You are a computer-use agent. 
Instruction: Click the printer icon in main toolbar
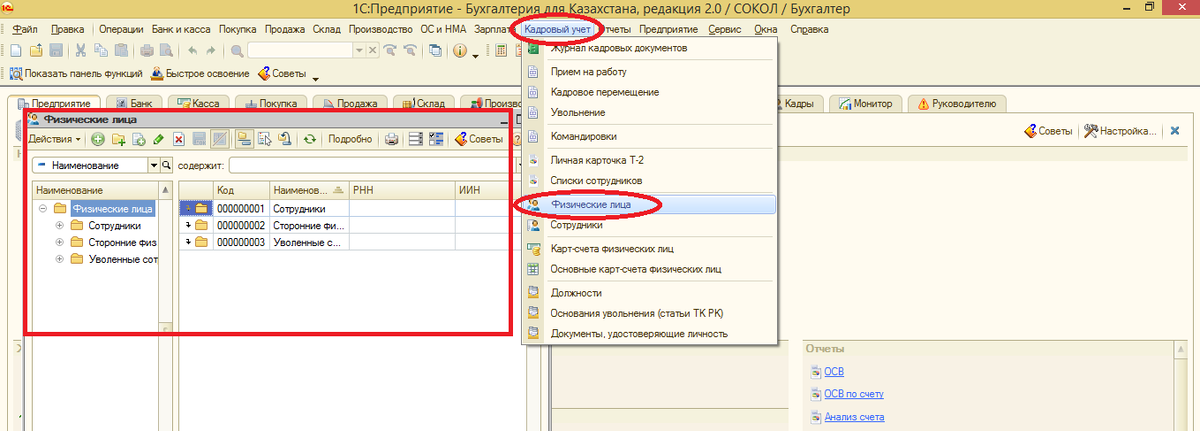coord(147,50)
